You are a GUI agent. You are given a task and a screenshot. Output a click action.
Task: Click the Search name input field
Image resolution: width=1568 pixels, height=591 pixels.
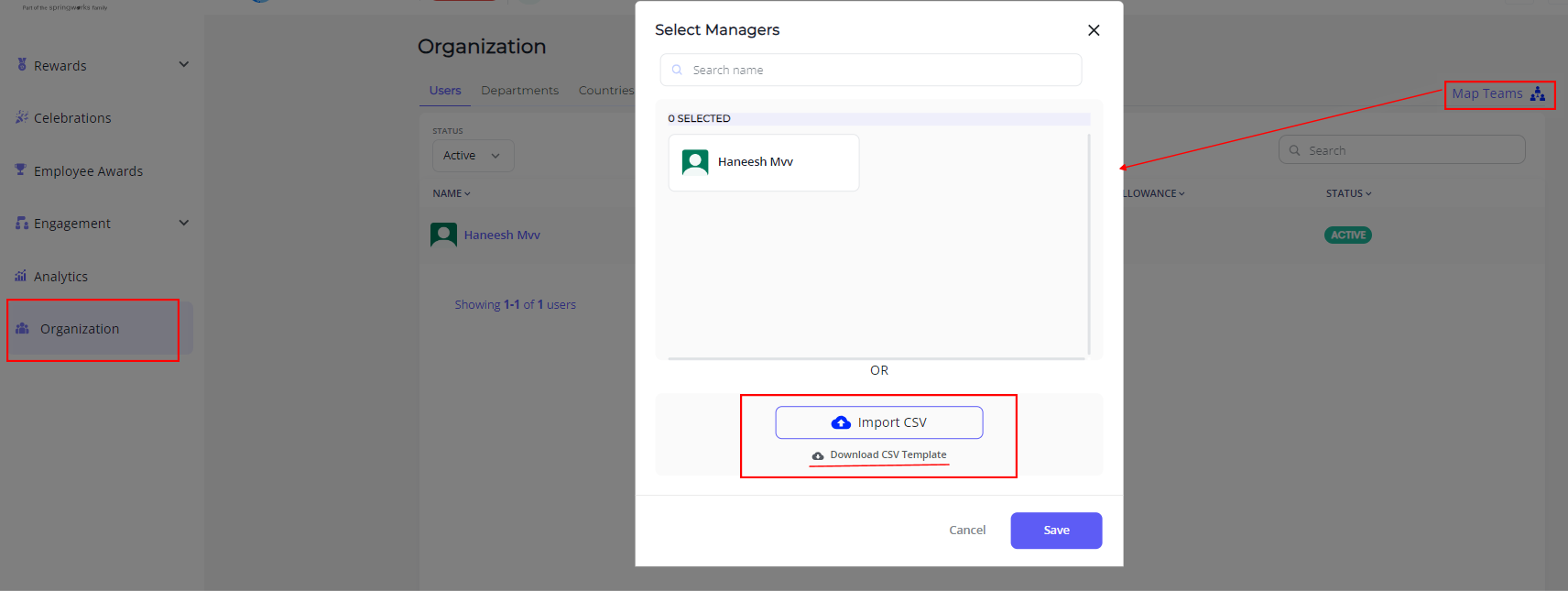click(871, 70)
